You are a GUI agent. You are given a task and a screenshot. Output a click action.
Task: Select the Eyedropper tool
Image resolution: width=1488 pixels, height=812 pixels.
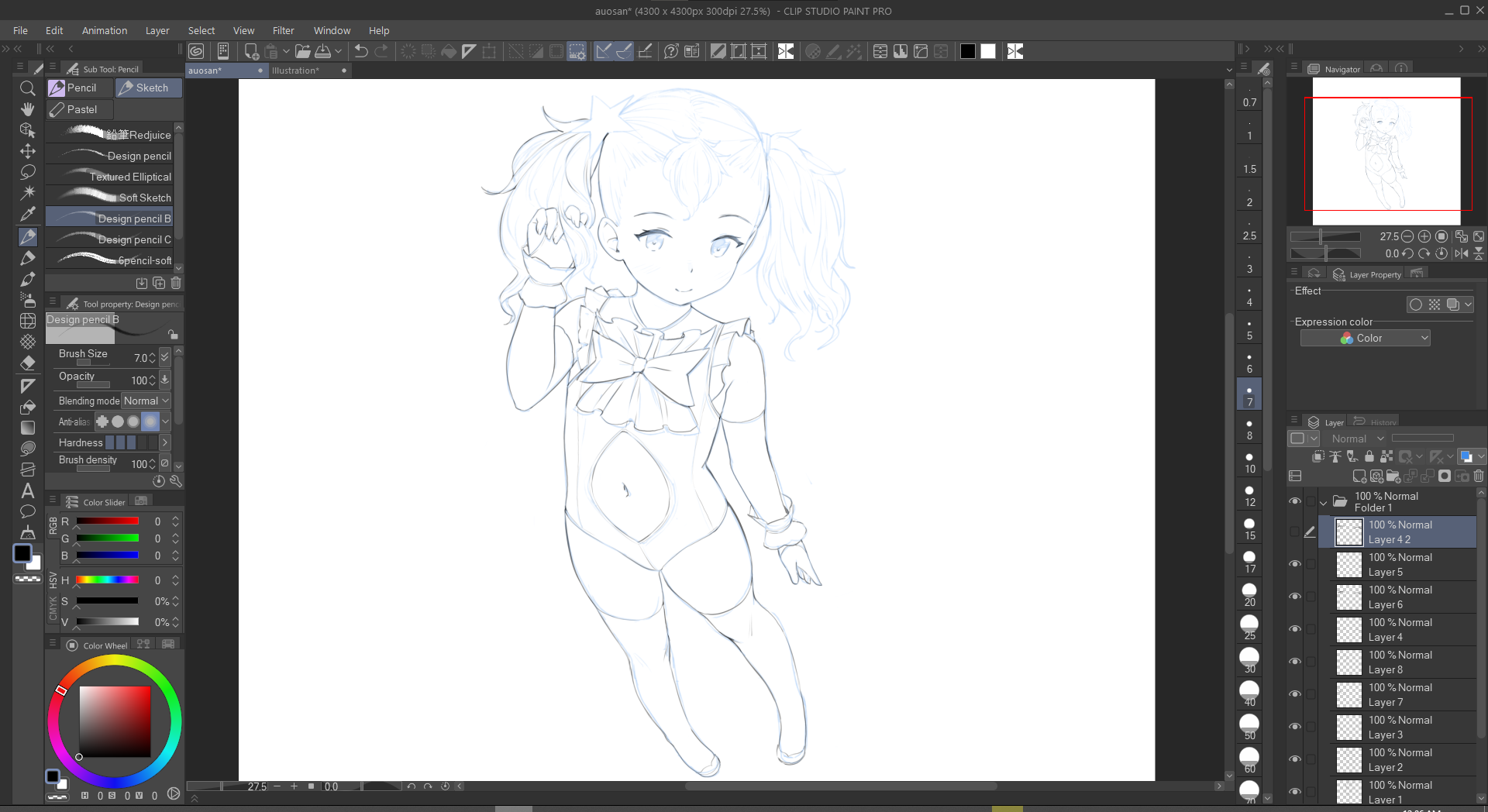click(x=27, y=214)
